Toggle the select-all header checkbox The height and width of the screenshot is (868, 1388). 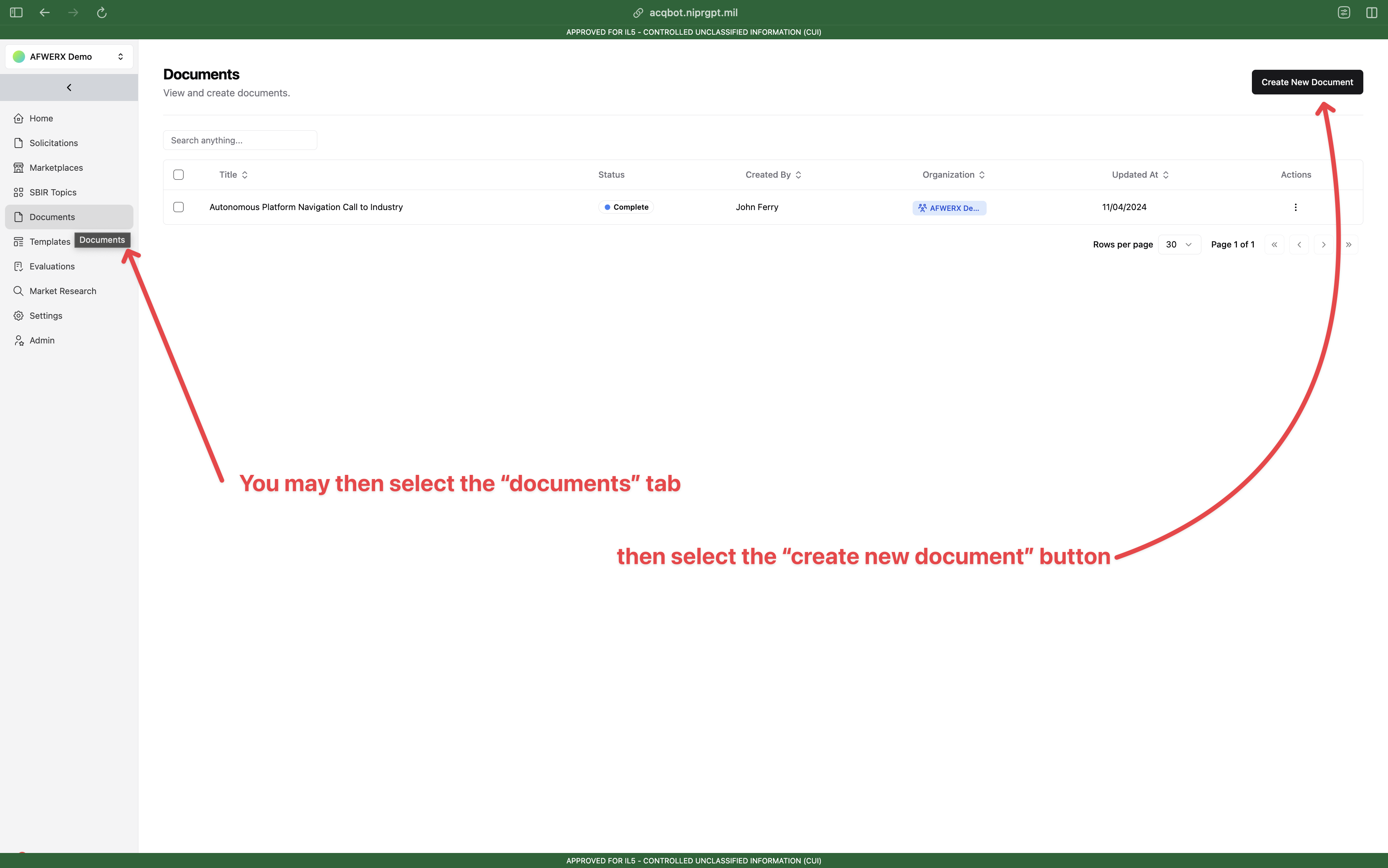(x=179, y=175)
